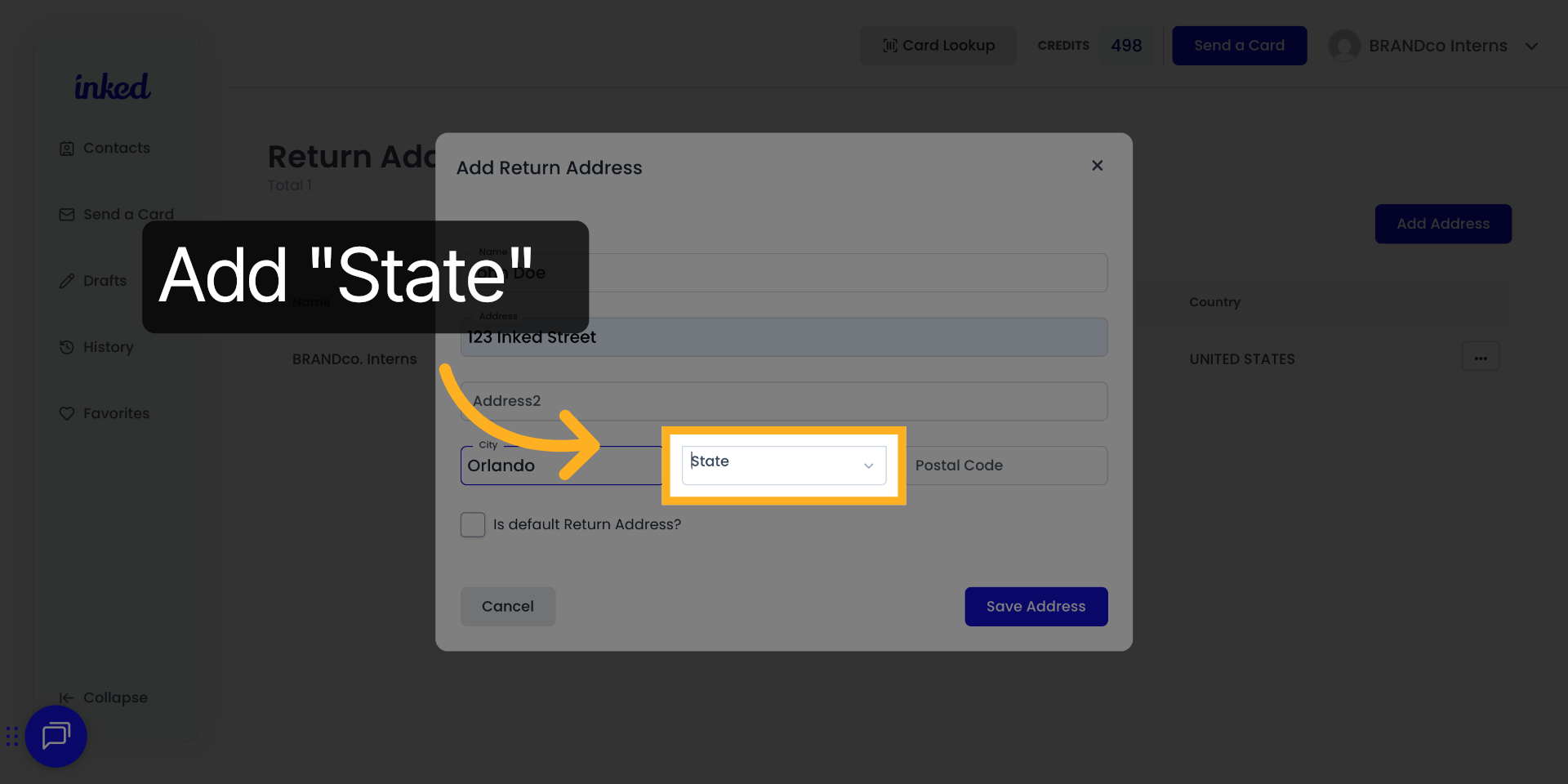Enable the default Return Address checkbox
This screenshot has height=784, width=1568.
[472, 524]
